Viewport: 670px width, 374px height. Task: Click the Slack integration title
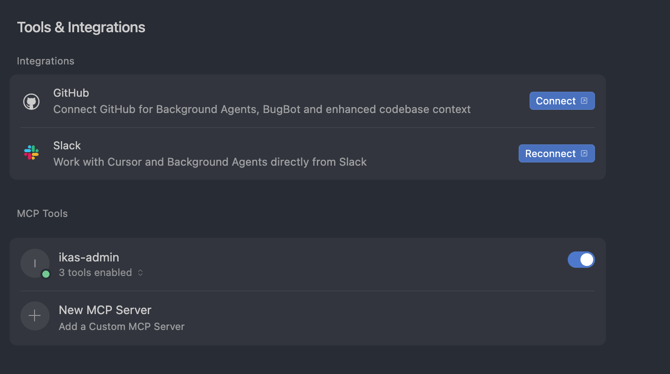(67, 145)
